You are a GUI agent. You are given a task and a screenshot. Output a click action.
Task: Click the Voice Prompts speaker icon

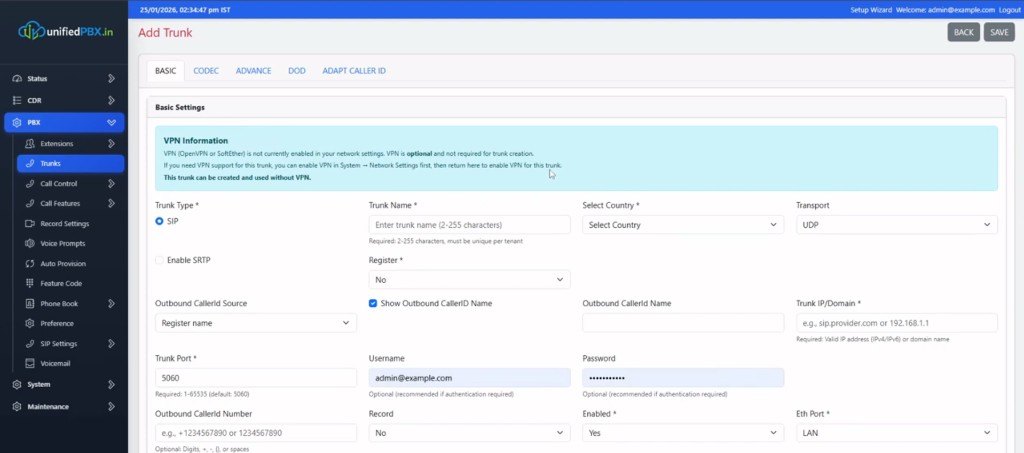coord(29,243)
